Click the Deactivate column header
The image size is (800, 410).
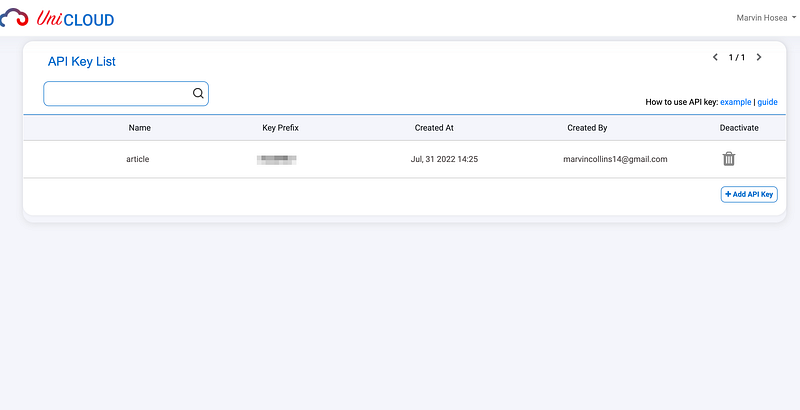[x=739, y=128]
